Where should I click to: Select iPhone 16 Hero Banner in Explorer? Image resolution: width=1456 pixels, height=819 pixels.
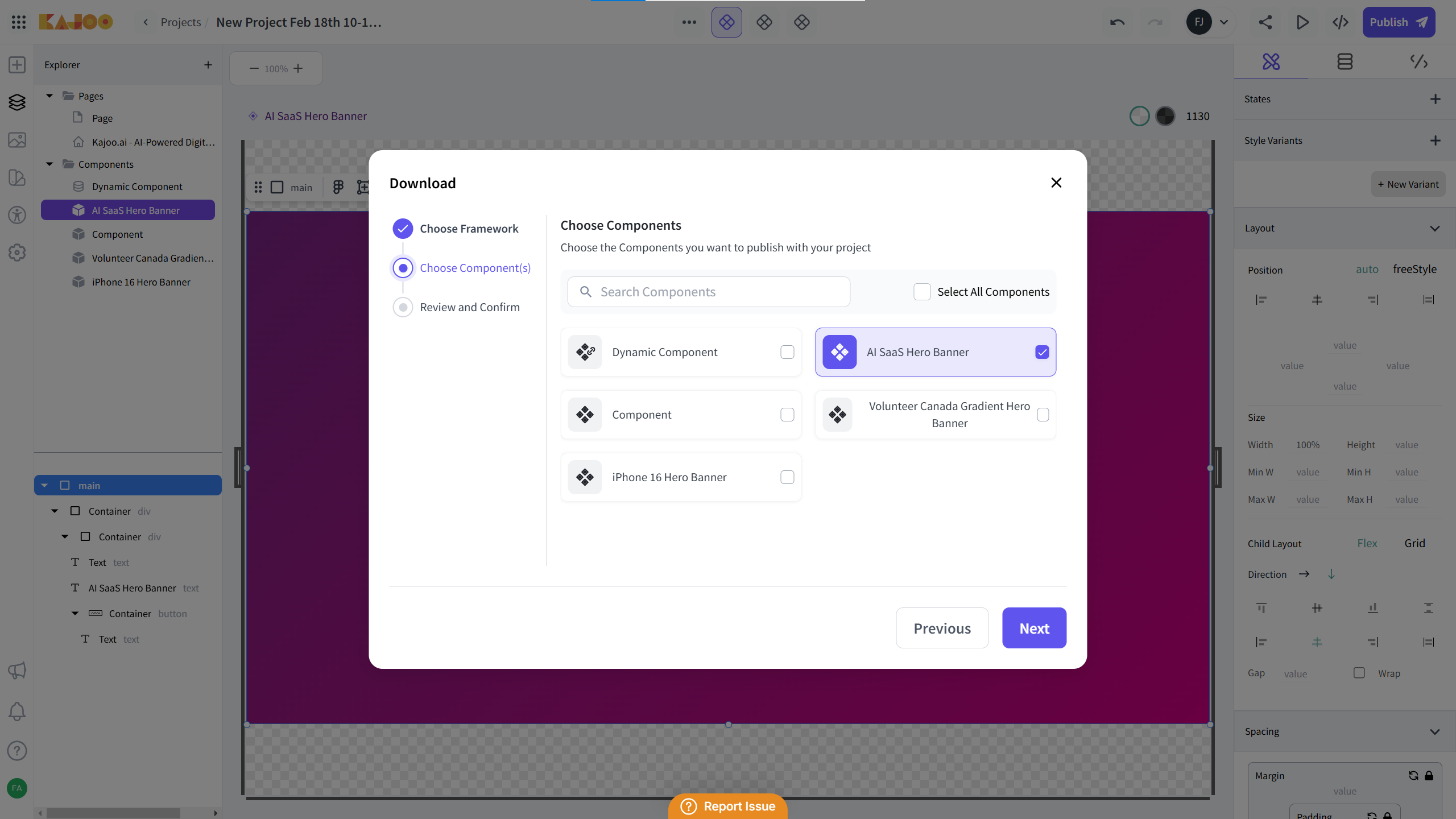141,282
